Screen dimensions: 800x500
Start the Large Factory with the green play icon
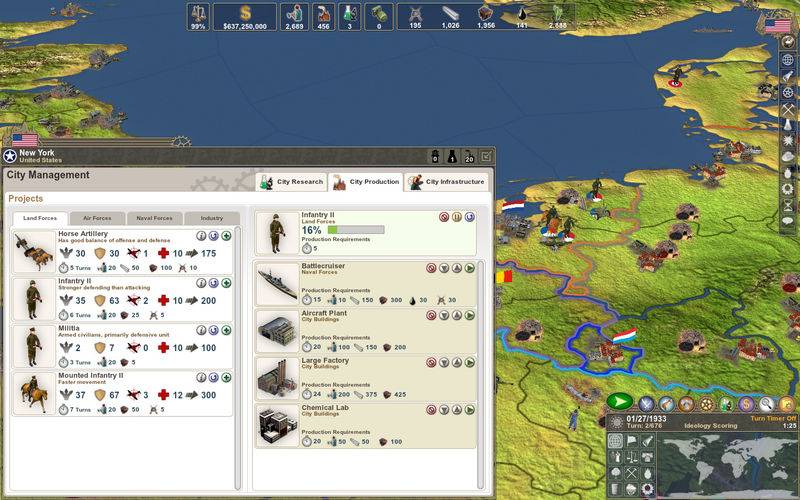click(469, 362)
